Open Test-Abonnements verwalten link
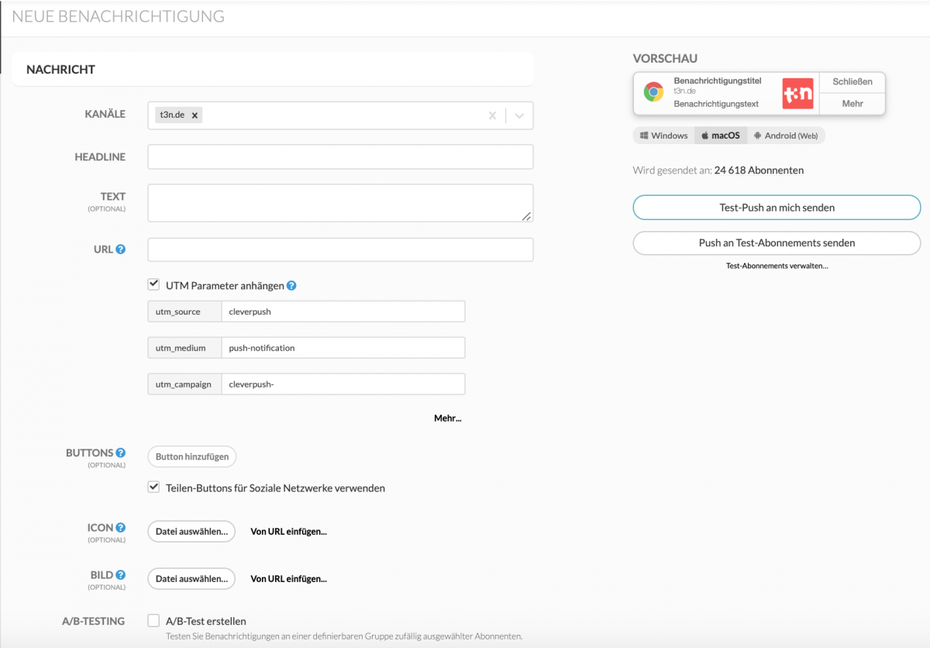 (776, 266)
